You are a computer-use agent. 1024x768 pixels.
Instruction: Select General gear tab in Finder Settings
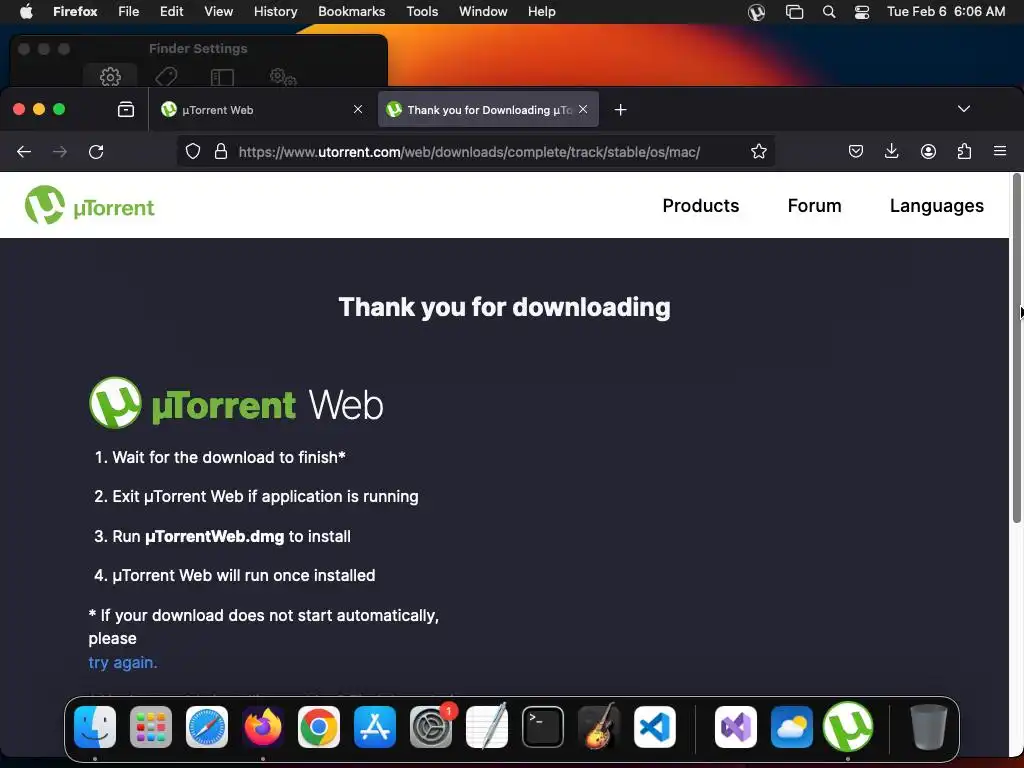coord(110,76)
